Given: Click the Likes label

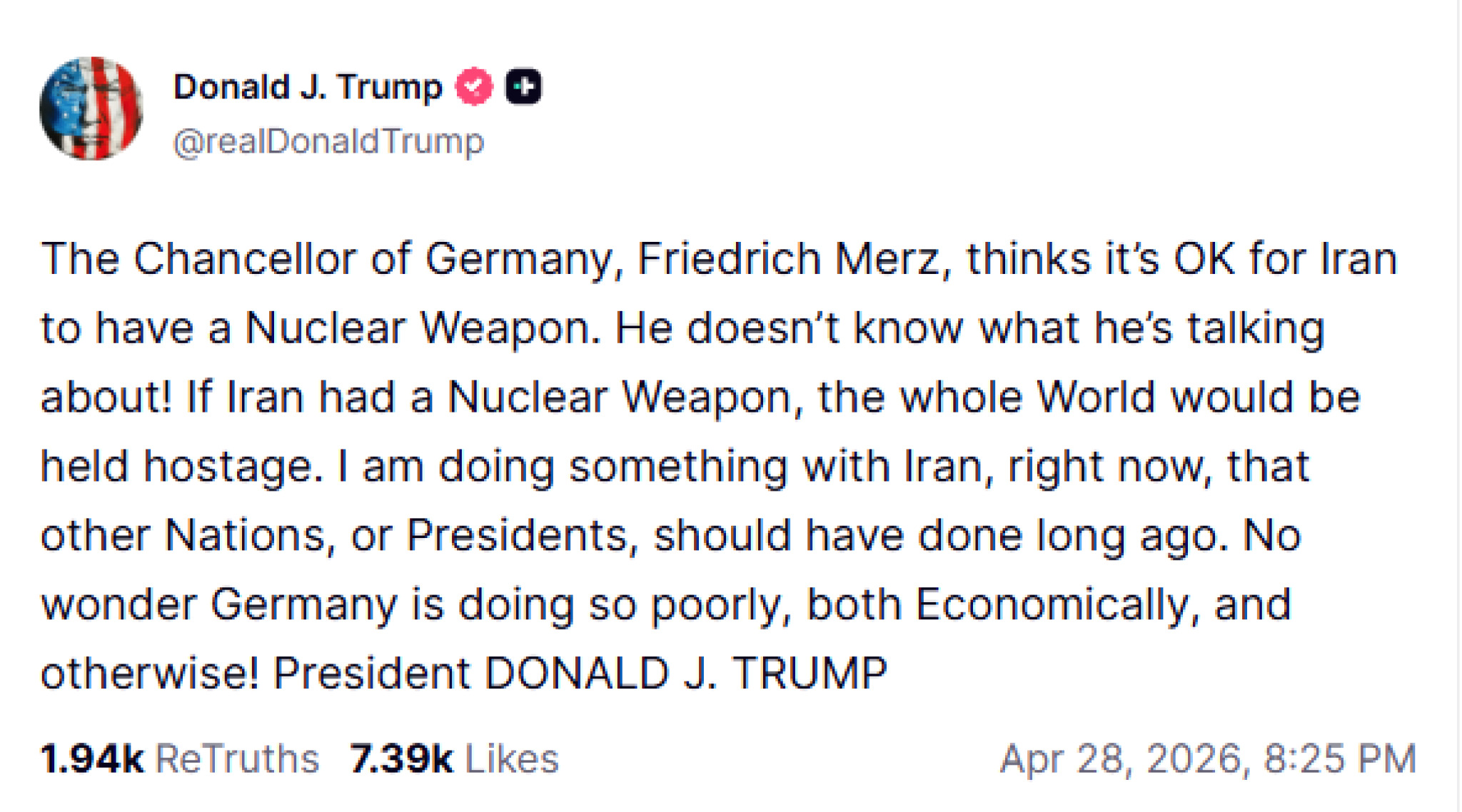Looking at the screenshot, I should (x=512, y=758).
